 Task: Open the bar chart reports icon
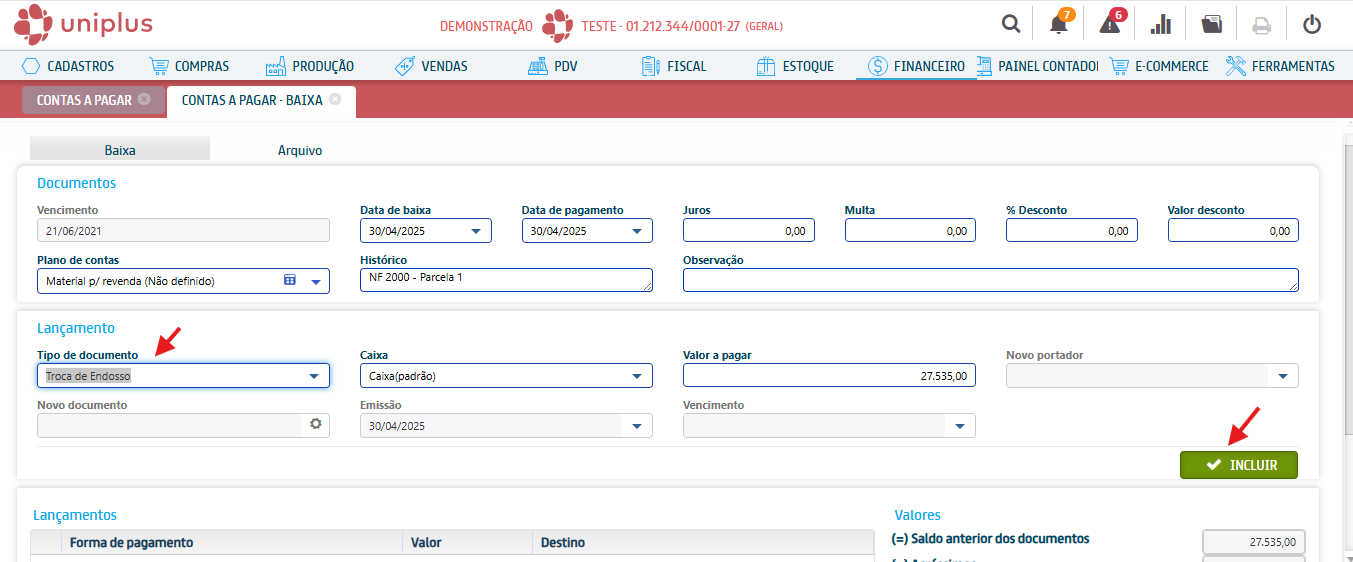(1161, 25)
